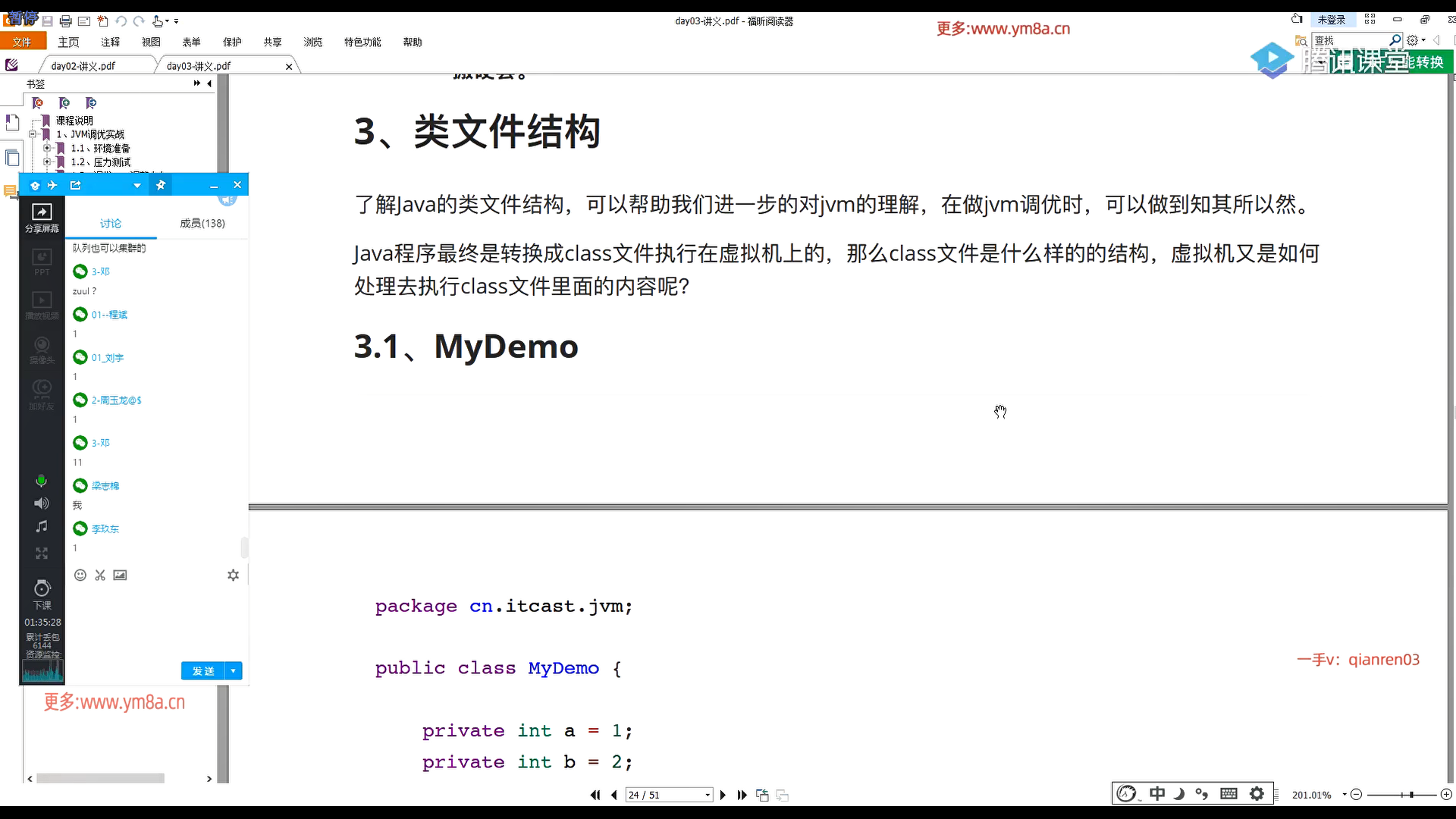Viewport: 1456px width, 819px height.
Task: Open the emoji picker in chat
Action: click(x=80, y=576)
